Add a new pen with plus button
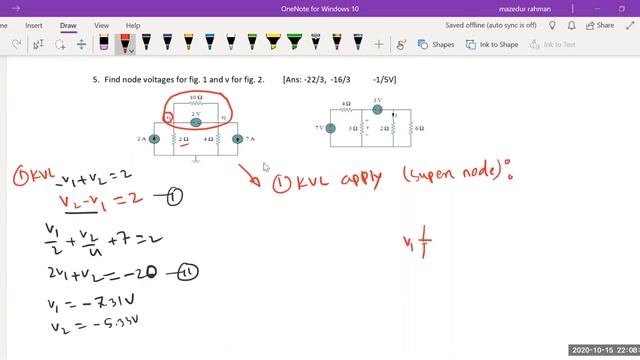 click(379, 44)
